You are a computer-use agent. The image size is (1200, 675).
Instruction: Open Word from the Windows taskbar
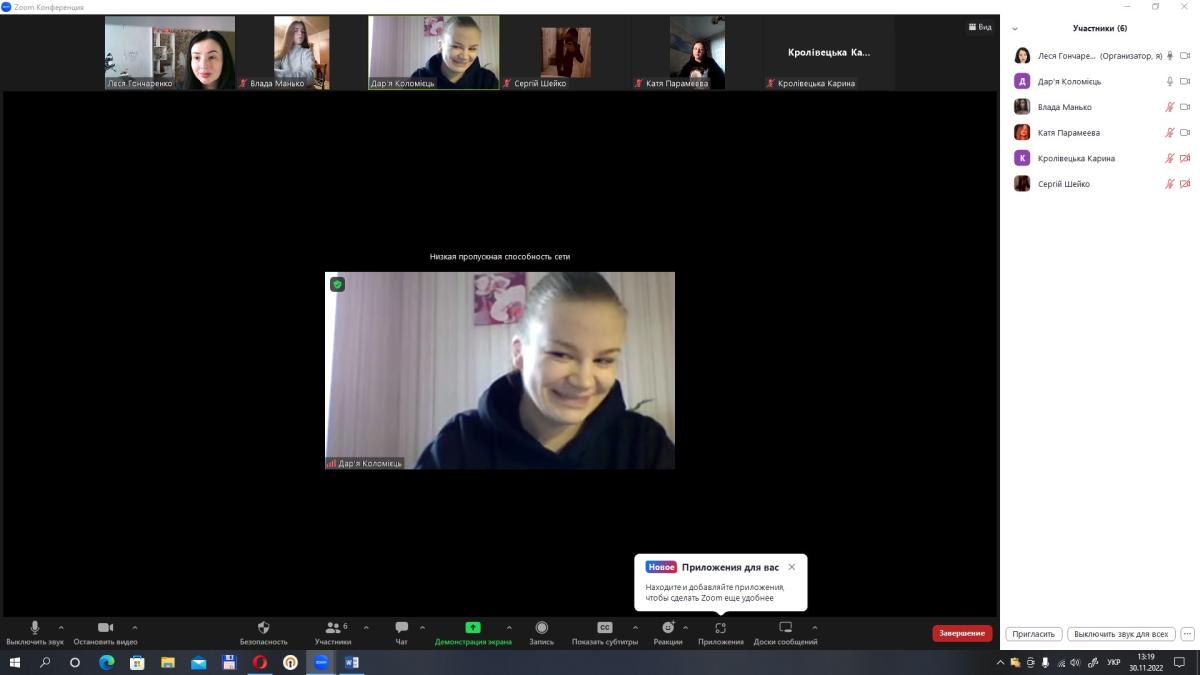click(x=351, y=662)
